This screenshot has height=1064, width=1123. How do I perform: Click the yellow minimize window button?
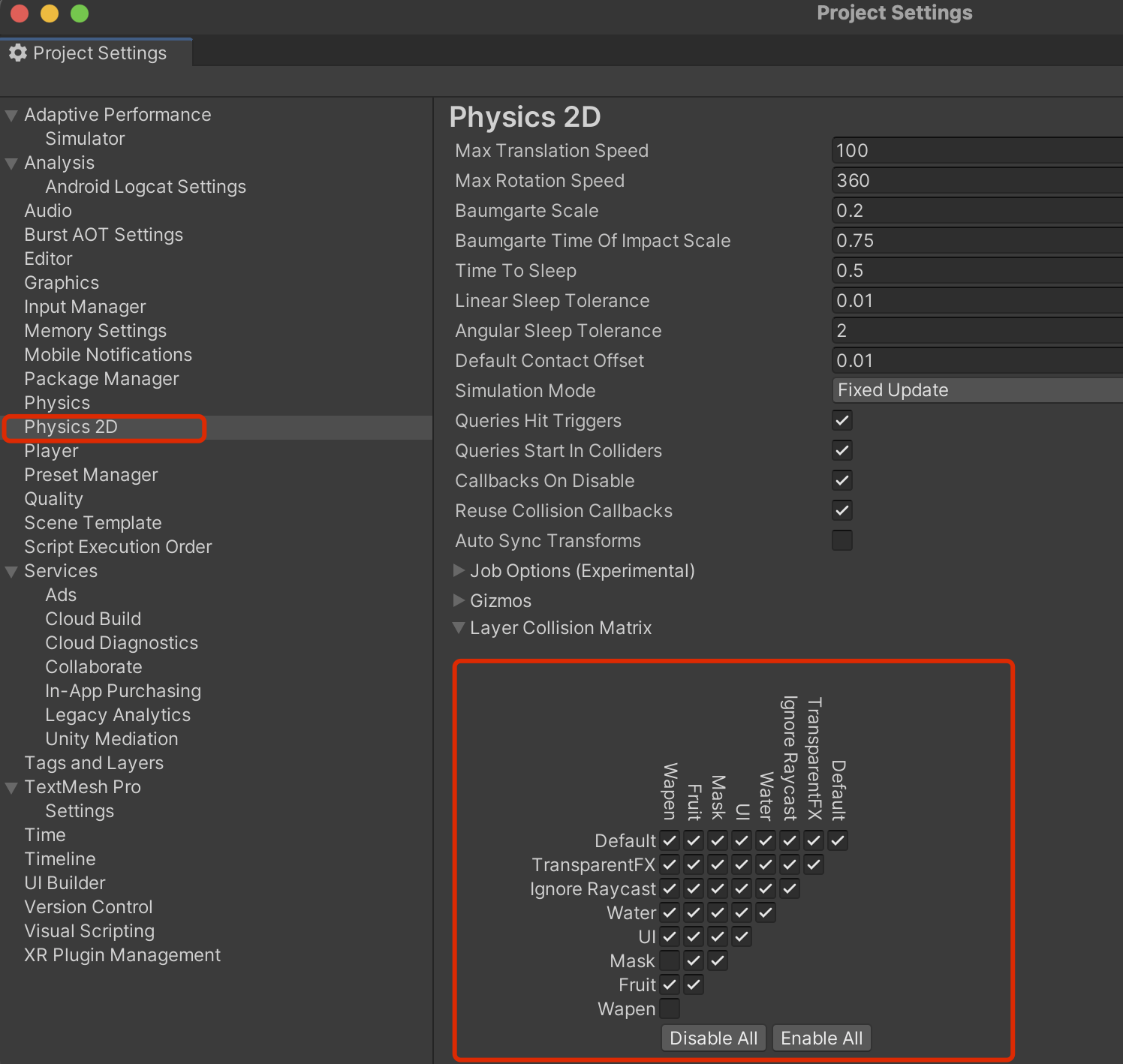50,14
